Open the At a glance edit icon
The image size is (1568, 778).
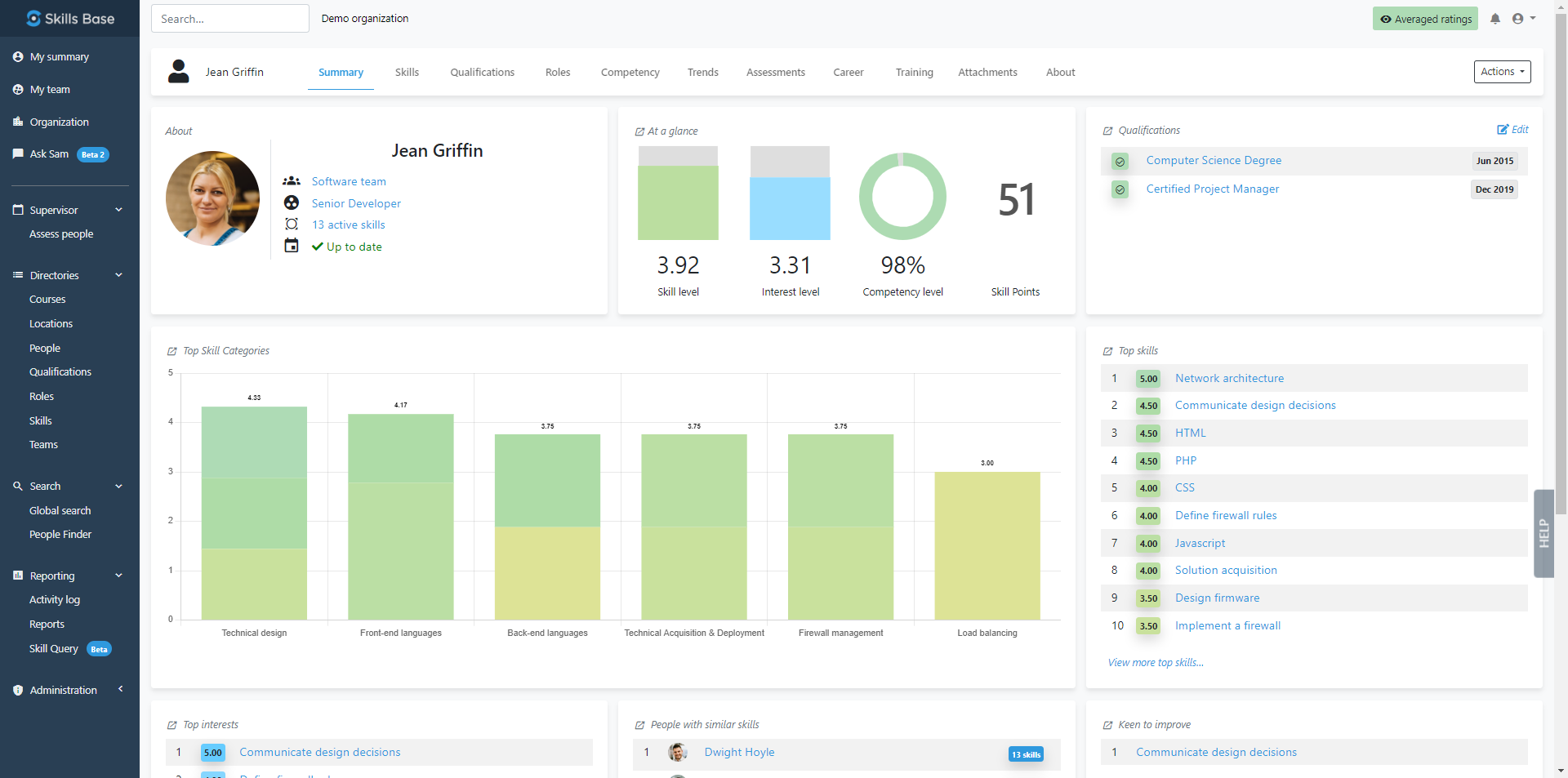[639, 131]
